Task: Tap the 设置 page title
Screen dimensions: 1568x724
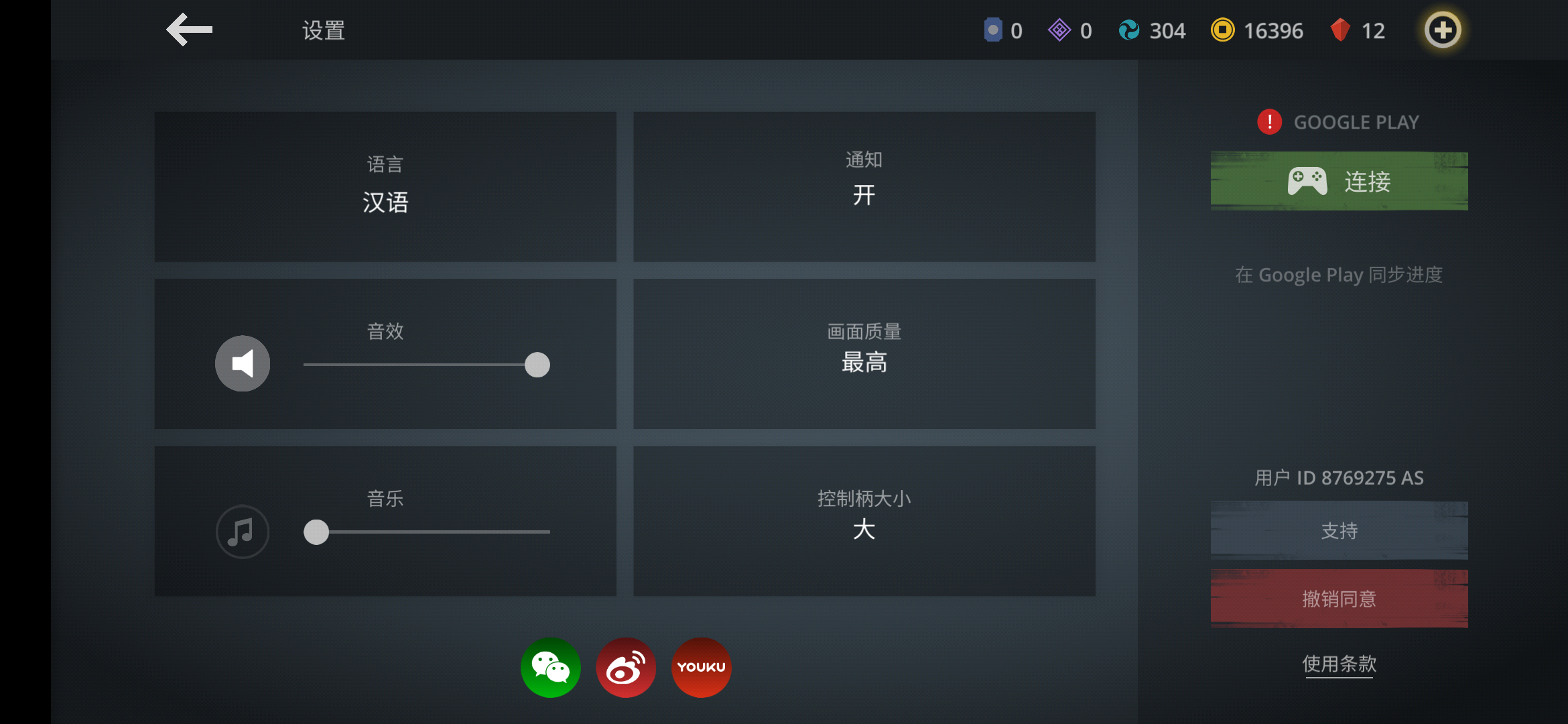Action: pos(324,30)
